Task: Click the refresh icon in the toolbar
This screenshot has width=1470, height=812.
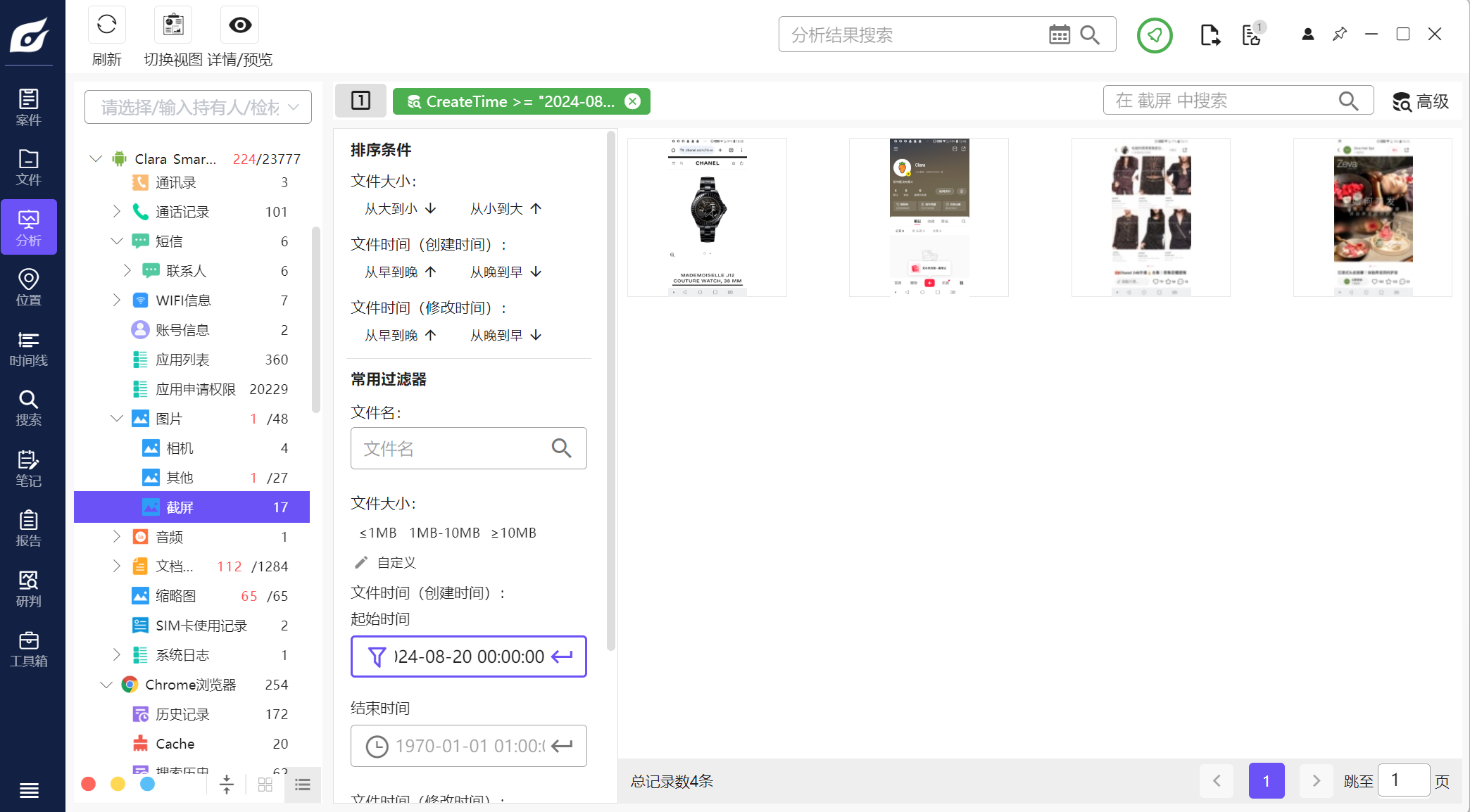Action: tap(107, 25)
